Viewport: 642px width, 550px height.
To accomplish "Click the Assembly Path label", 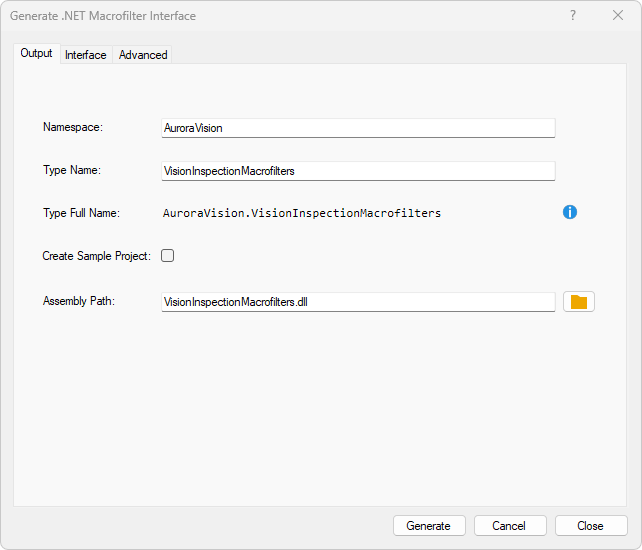I will pos(79,301).
